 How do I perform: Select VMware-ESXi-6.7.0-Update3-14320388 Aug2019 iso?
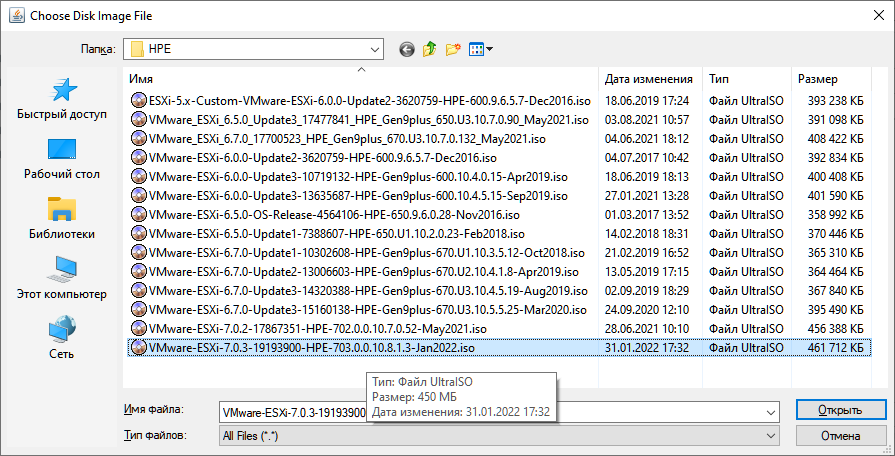coord(368,290)
